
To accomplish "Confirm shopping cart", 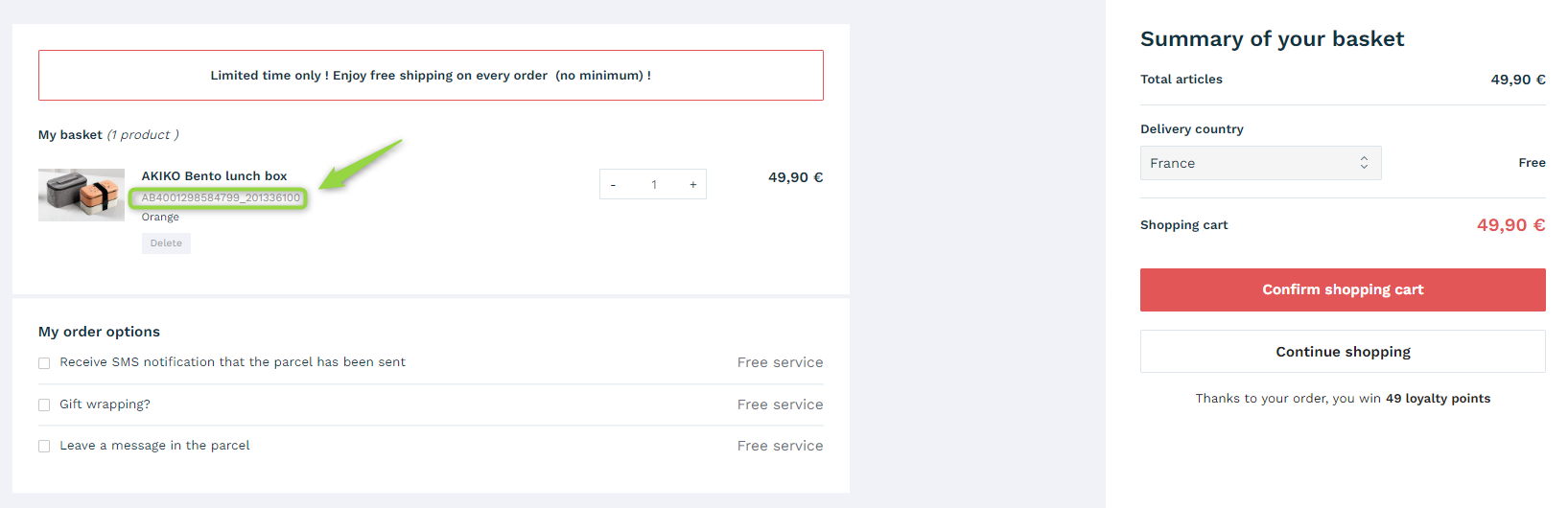I will 1343,289.
